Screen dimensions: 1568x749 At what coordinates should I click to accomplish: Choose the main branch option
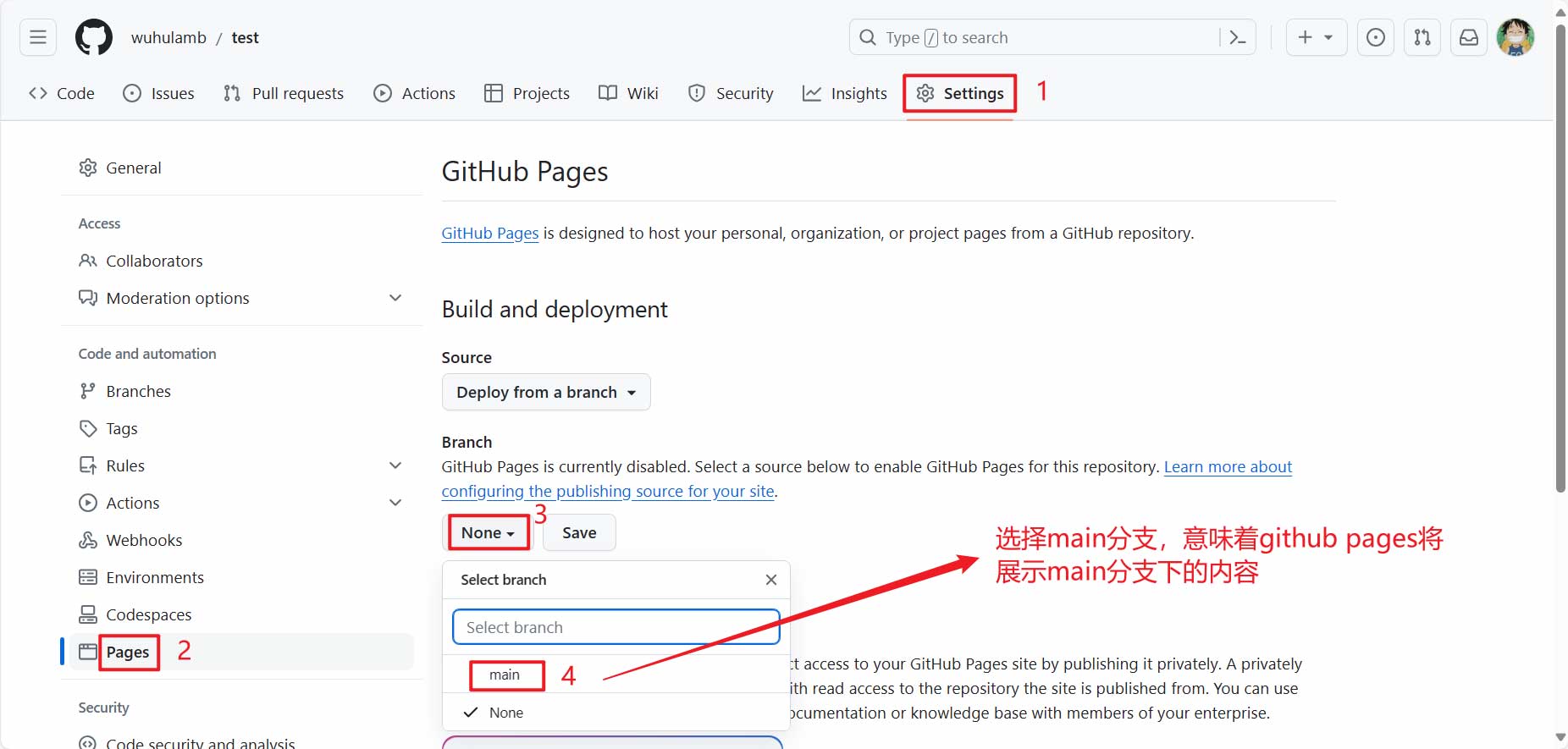point(616,675)
